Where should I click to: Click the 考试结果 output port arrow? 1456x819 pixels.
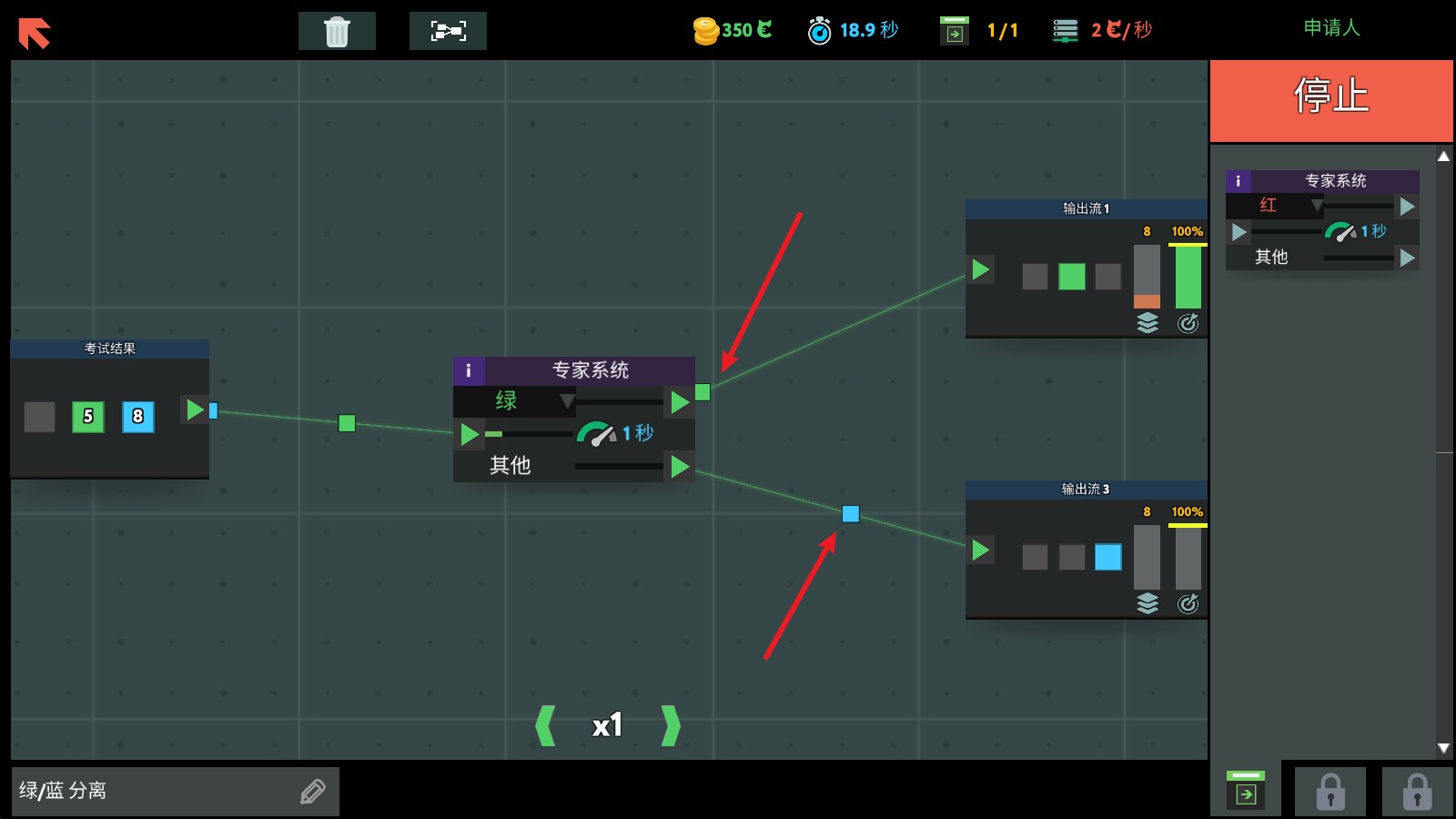pyautogui.click(x=195, y=409)
